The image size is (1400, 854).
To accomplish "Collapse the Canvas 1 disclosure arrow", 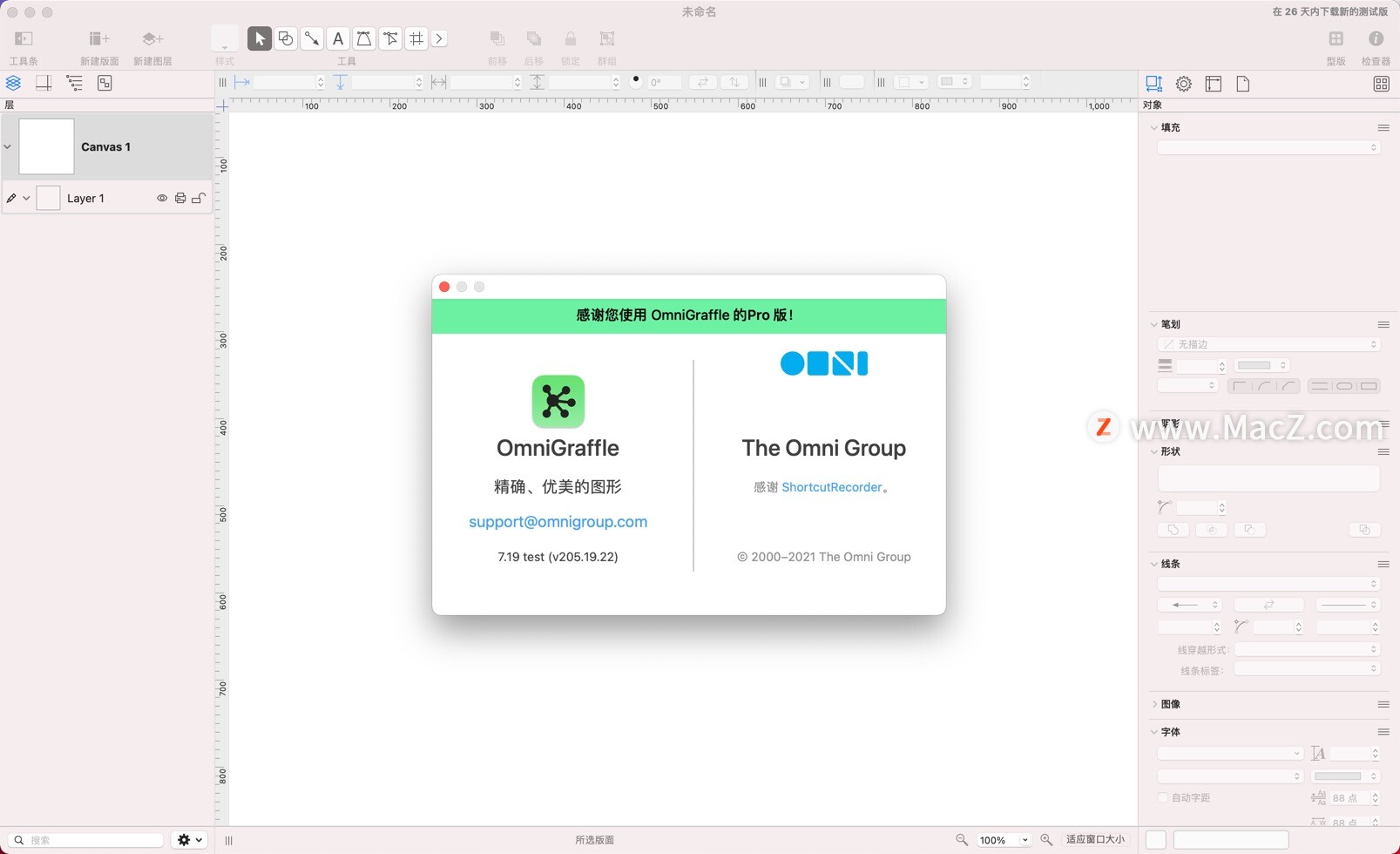I will [x=8, y=146].
